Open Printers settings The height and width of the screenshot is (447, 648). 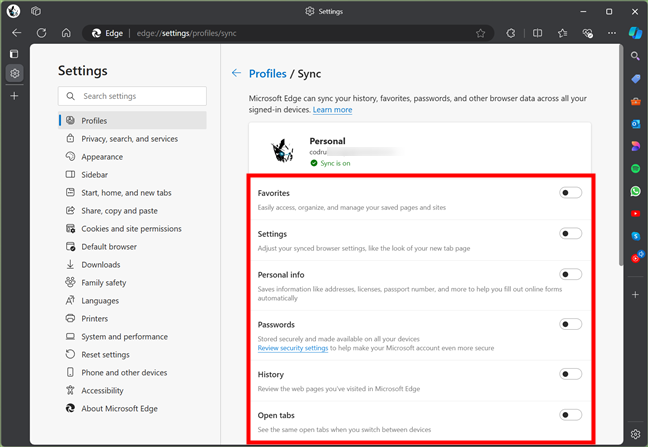[x=132, y=319]
